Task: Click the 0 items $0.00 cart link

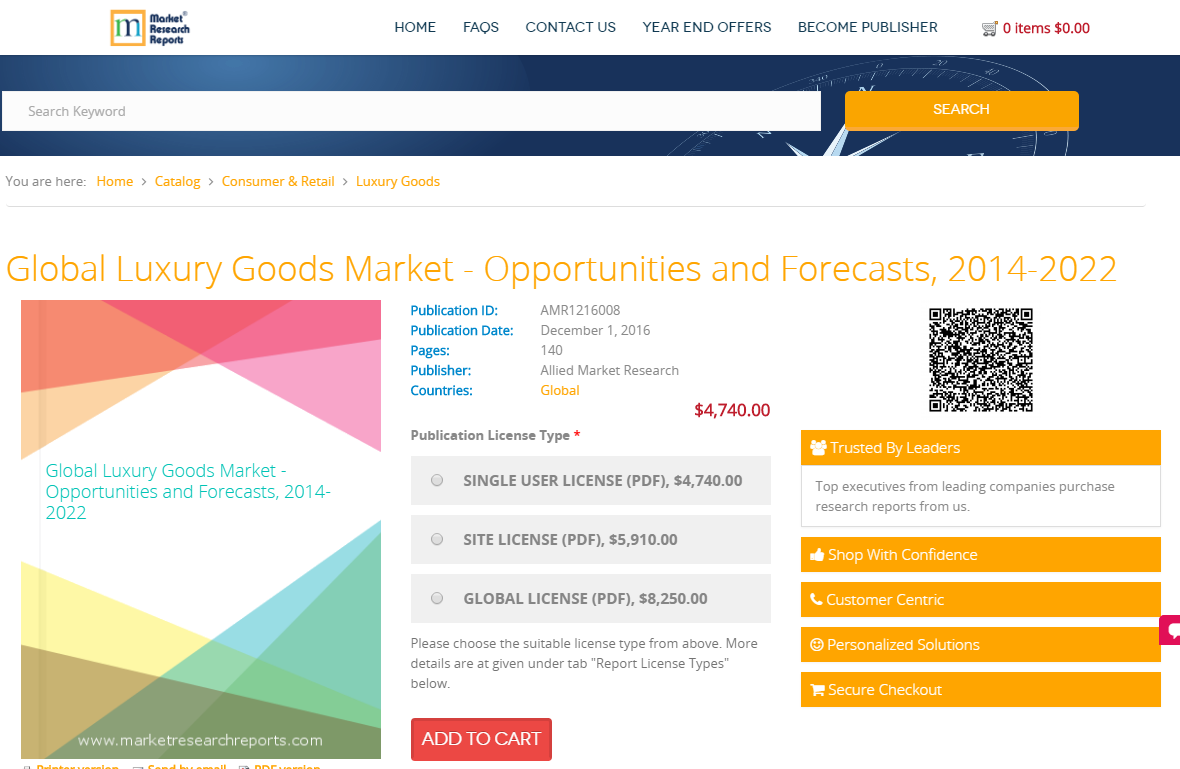Action: pos(1046,29)
